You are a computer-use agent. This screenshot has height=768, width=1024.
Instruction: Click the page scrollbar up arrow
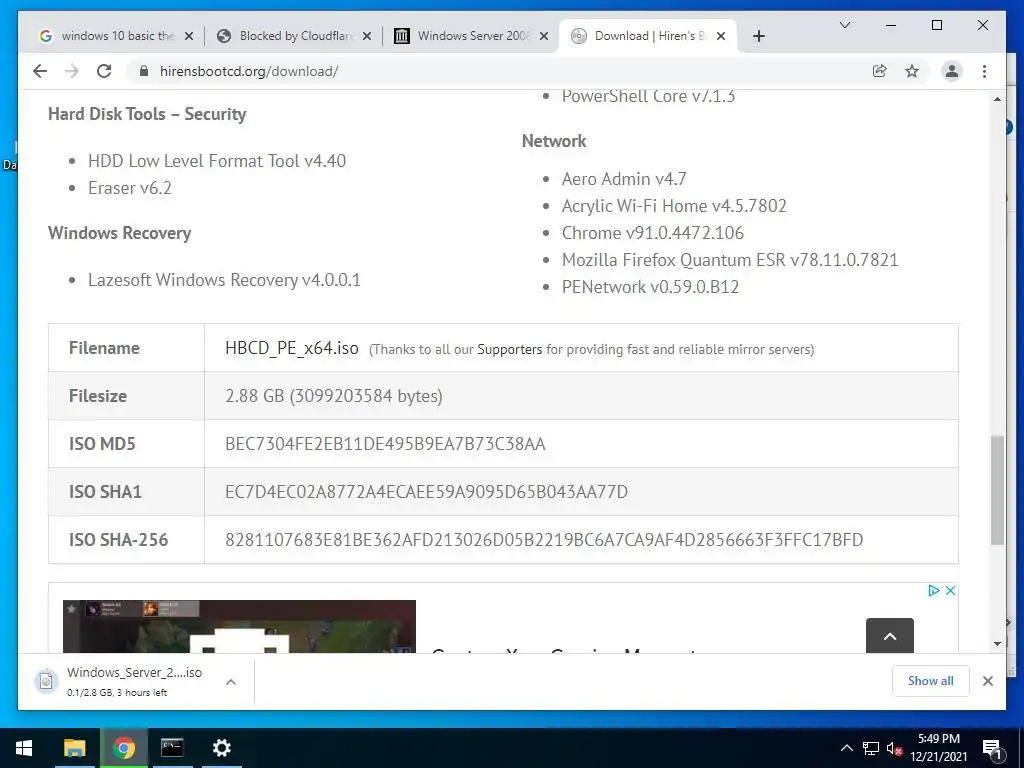[997, 99]
